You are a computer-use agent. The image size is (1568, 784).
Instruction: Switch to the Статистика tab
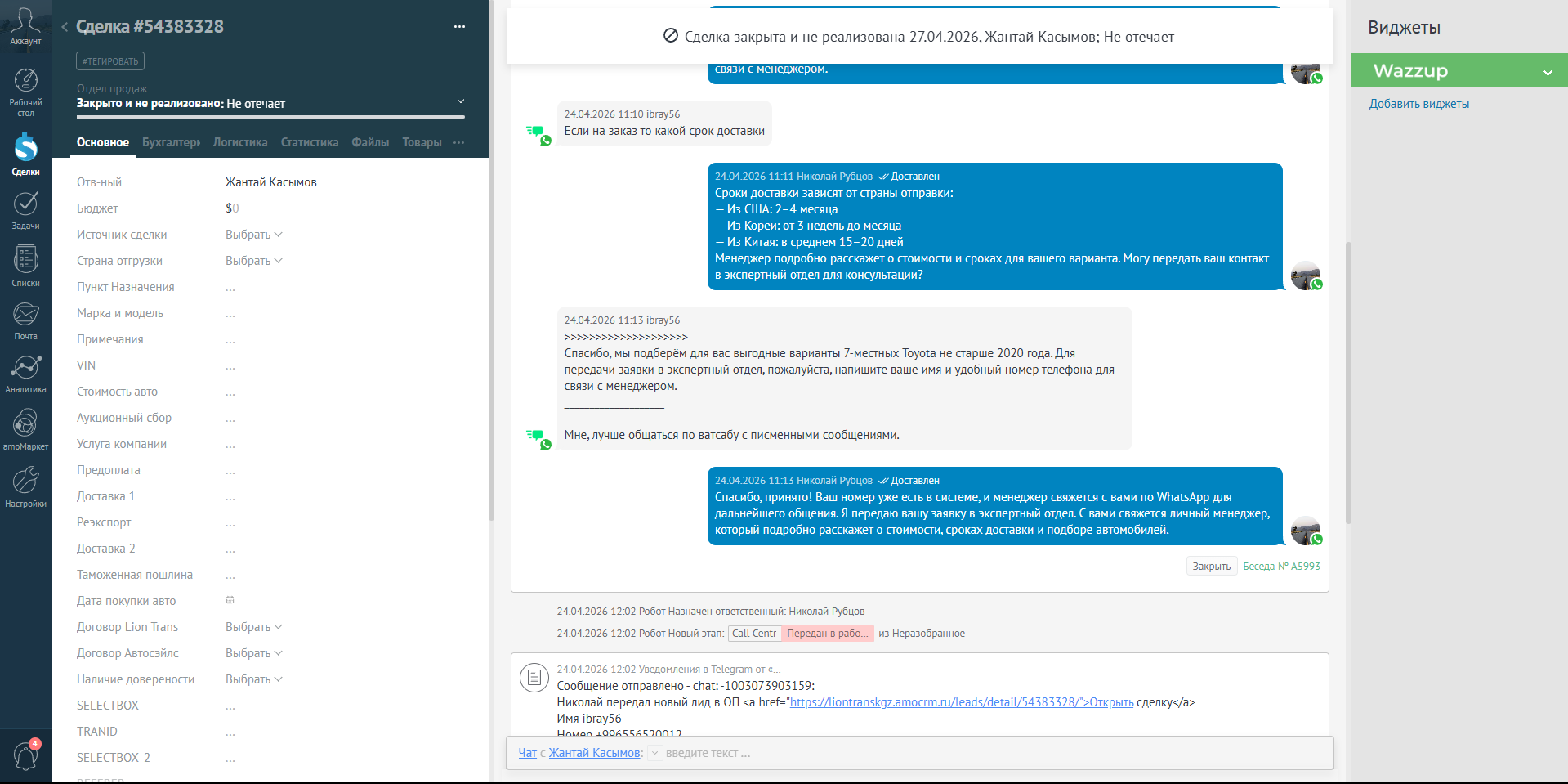310,142
